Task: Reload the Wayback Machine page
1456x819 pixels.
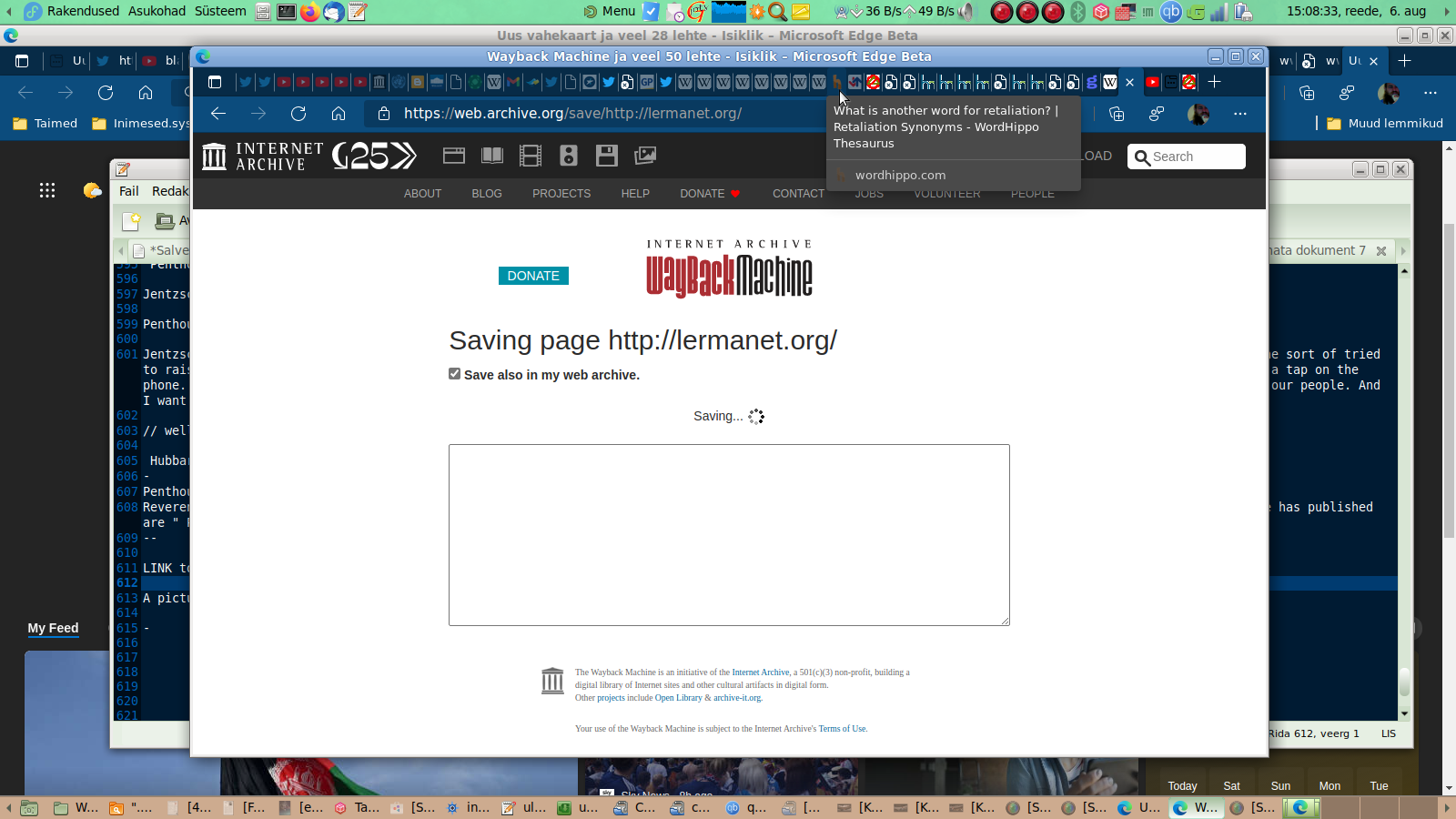Action: coord(298,114)
